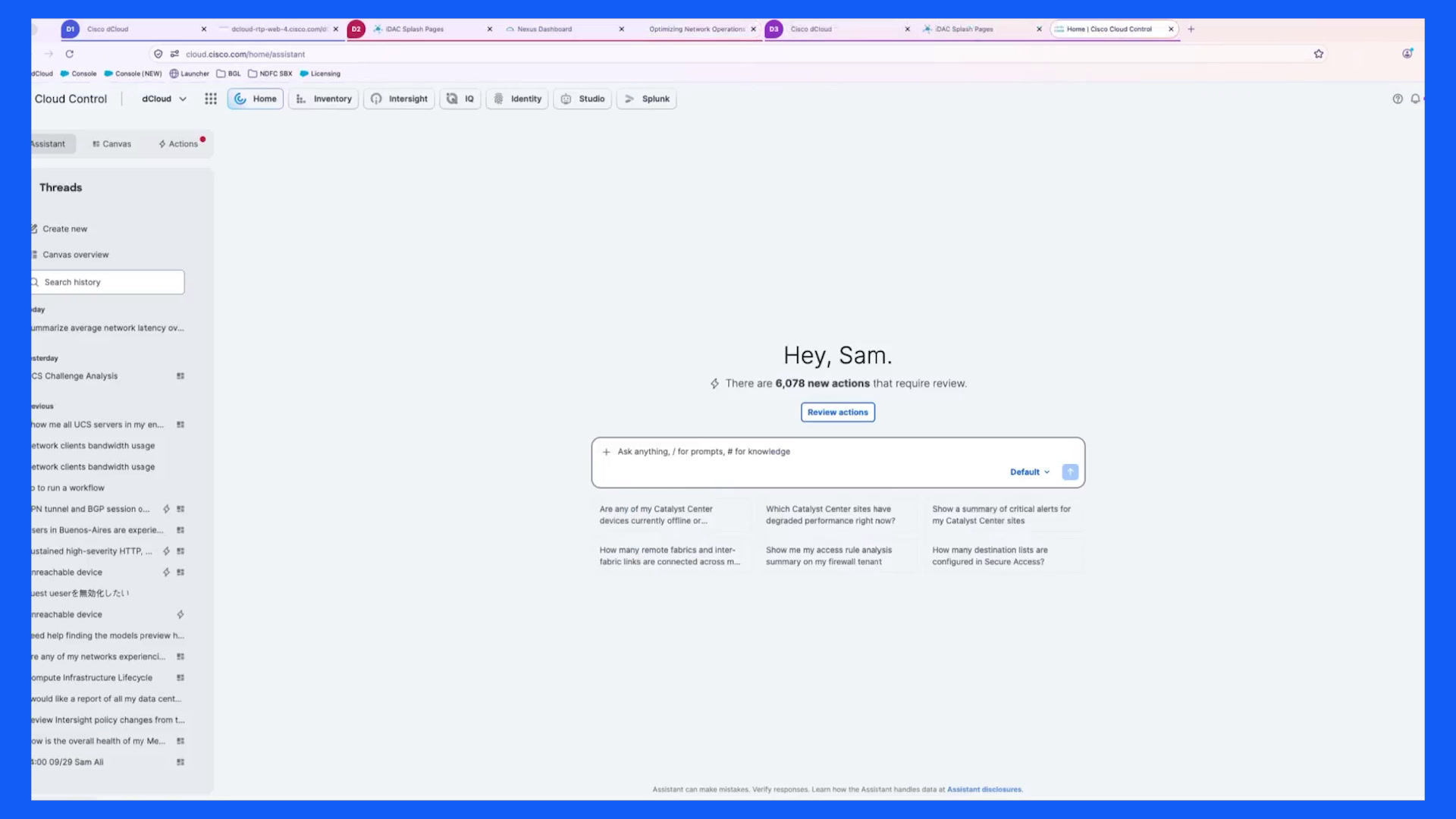Open the Studio navigation item

click(x=582, y=99)
